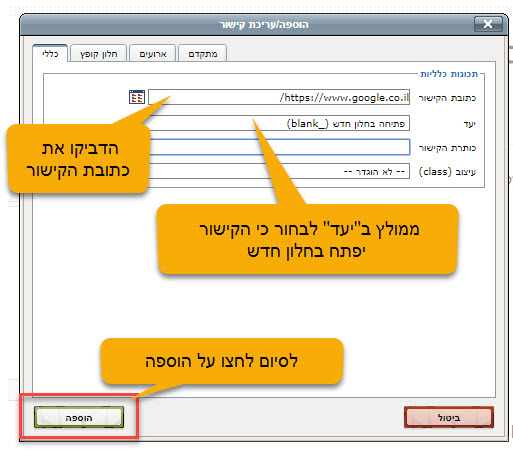This screenshot has width=513, height=451.
Task: Open the ארועים (events) tab
Action: coord(153,54)
